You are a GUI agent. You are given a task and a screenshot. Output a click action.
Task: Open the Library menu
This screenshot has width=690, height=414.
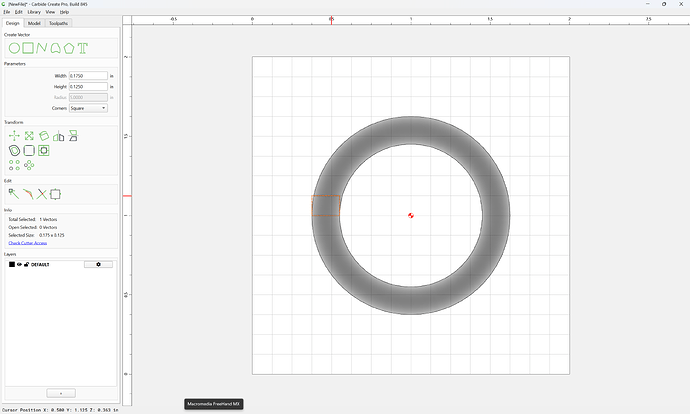coord(34,12)
